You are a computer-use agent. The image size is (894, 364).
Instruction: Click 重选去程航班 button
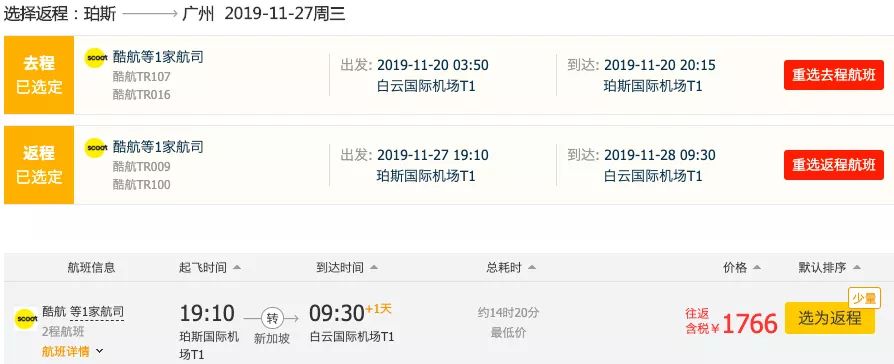[x=834, y=75]
